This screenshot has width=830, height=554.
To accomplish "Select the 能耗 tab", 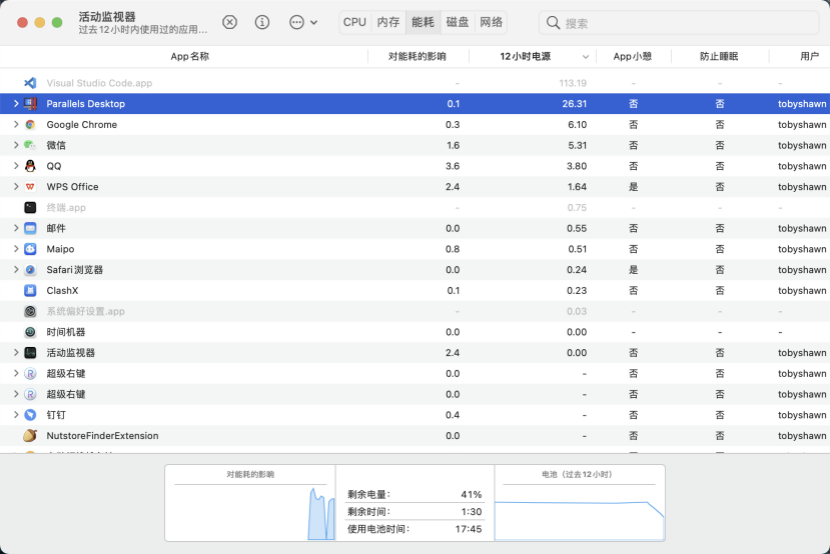I will click(423, 22).
